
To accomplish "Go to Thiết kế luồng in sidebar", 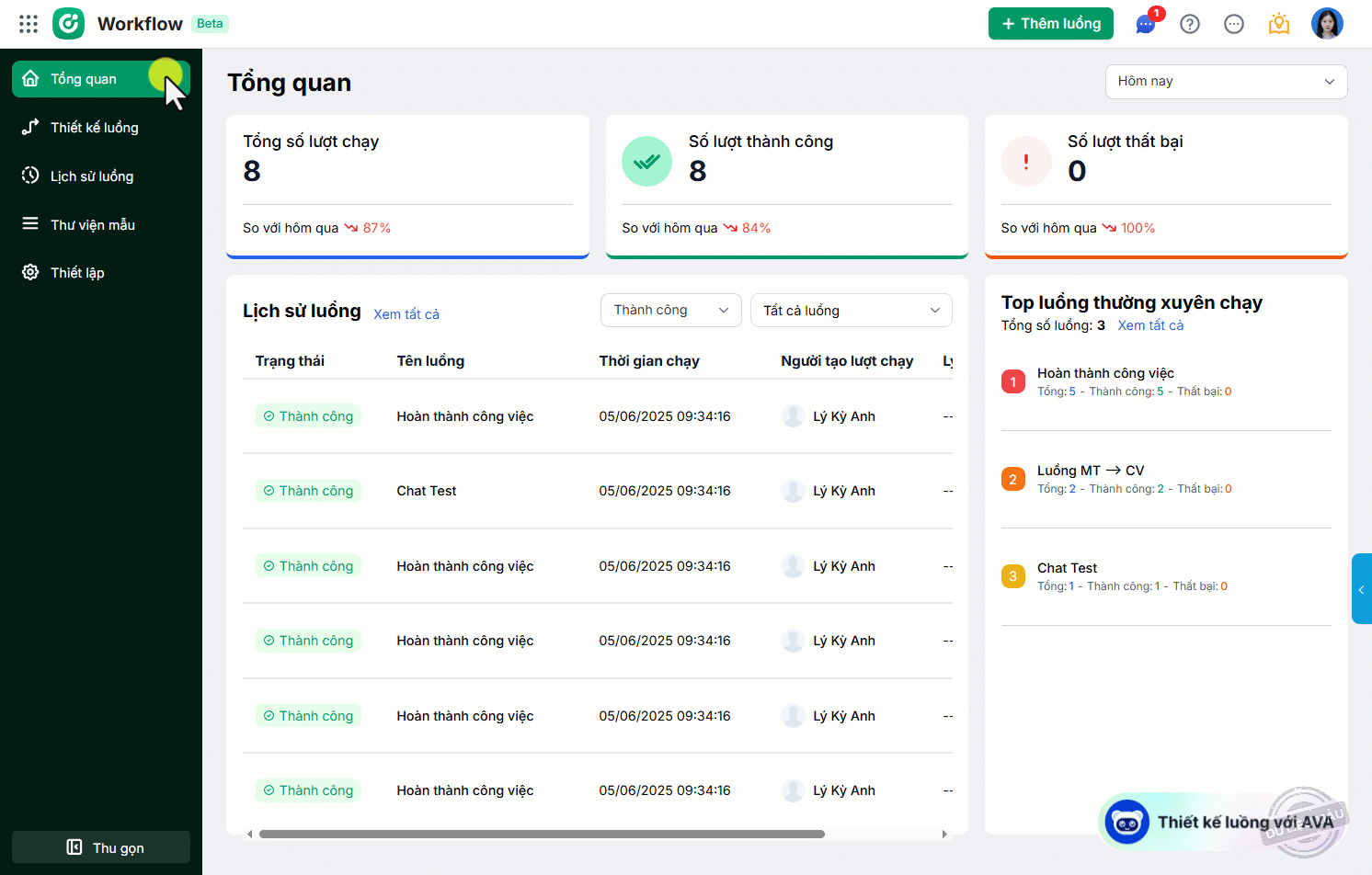I will pyautogui.click(x=94, y=128).
